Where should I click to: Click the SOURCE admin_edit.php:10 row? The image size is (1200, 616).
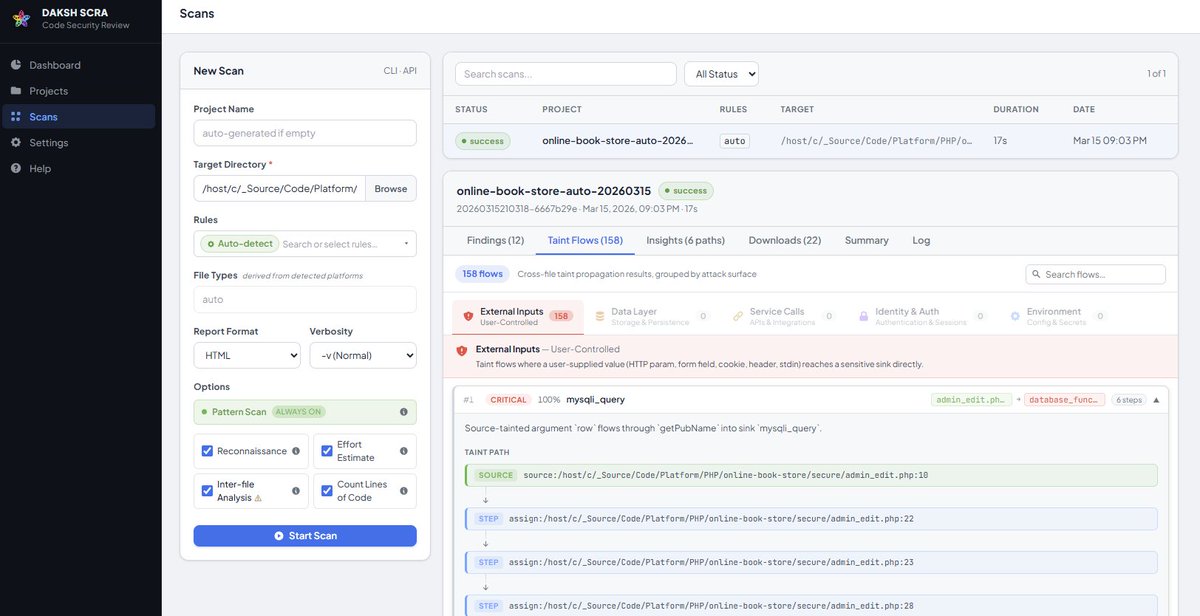811,475
